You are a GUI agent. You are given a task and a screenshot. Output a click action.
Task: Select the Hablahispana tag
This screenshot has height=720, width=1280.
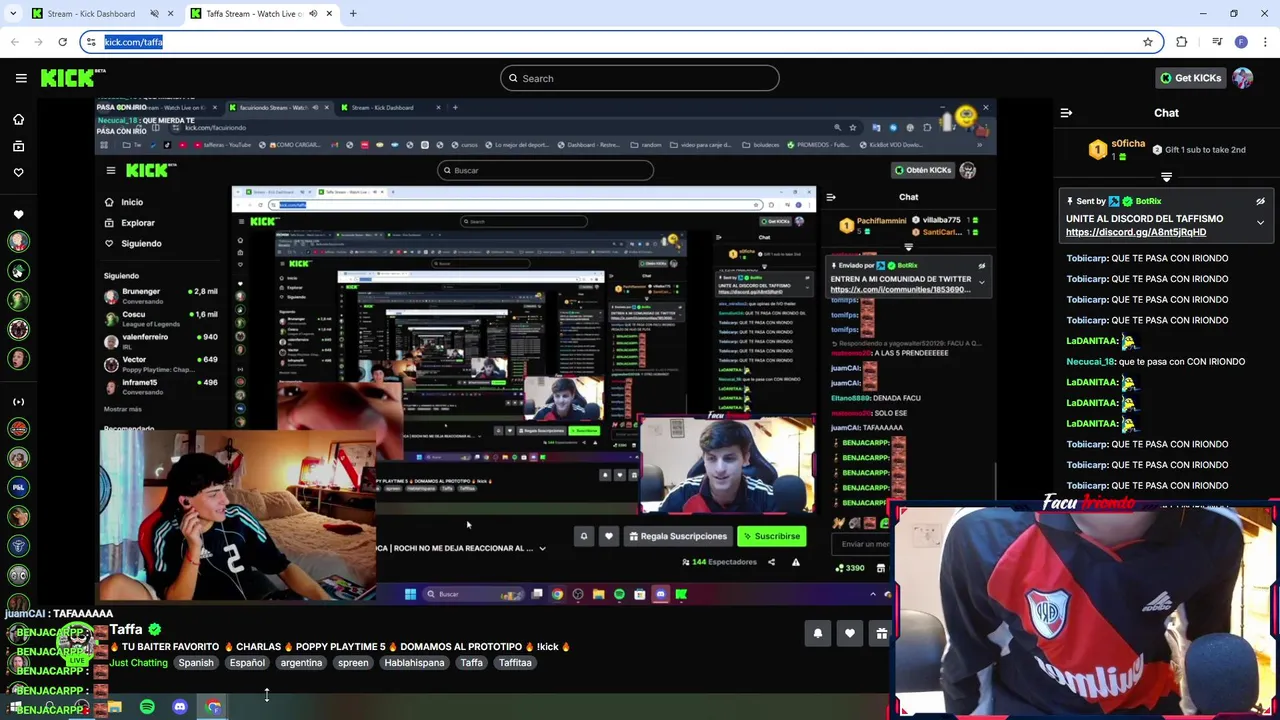coord(414,663)
